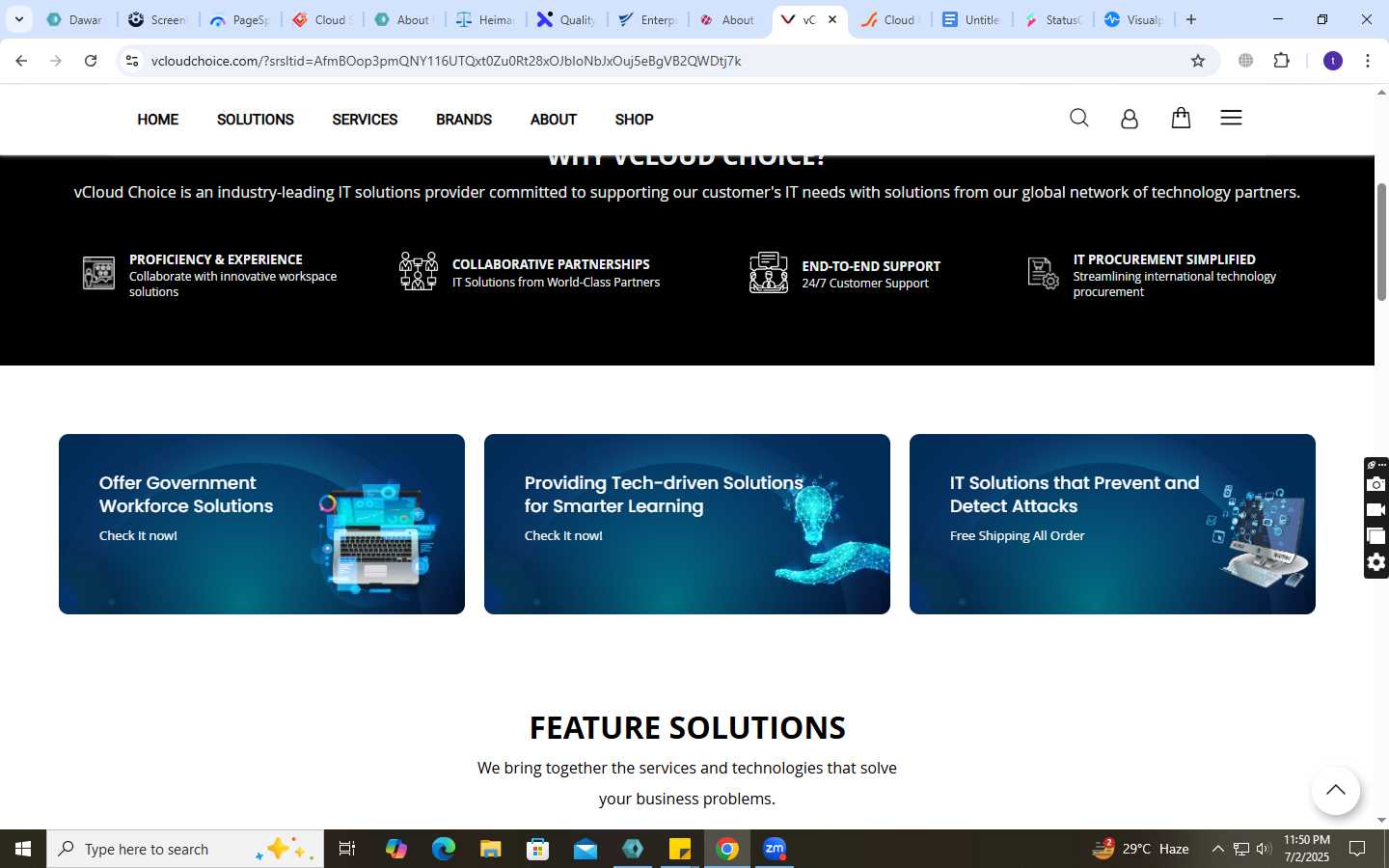Click the End-to-End Support icon
1389x868 pixels.
click(x=769, y=272)
